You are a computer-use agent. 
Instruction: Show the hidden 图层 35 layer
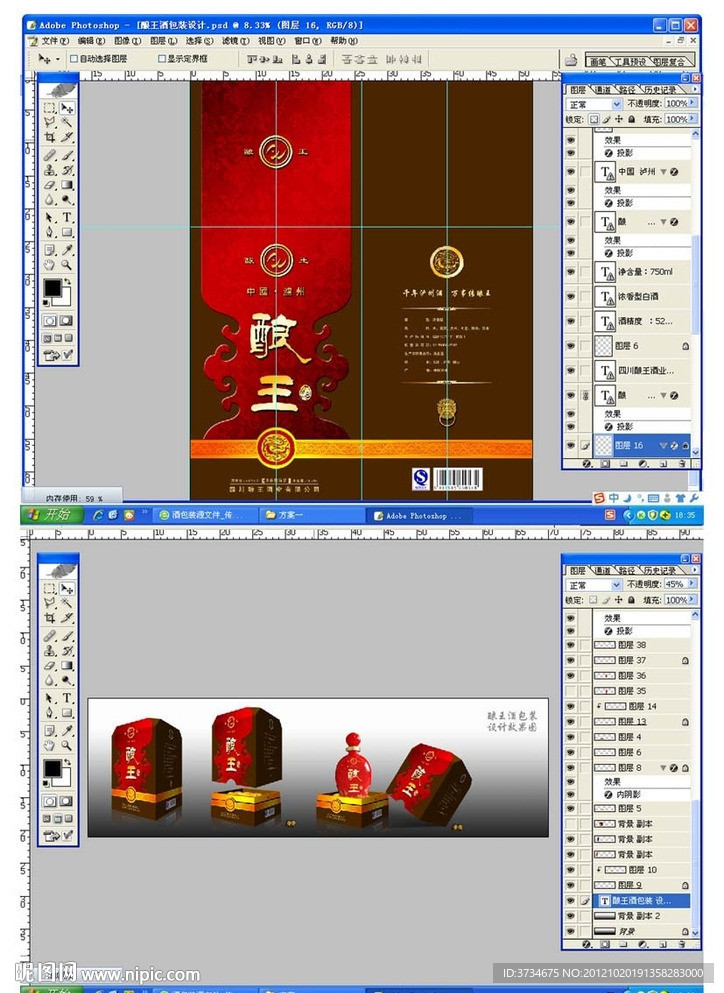(x=571, y=691)
